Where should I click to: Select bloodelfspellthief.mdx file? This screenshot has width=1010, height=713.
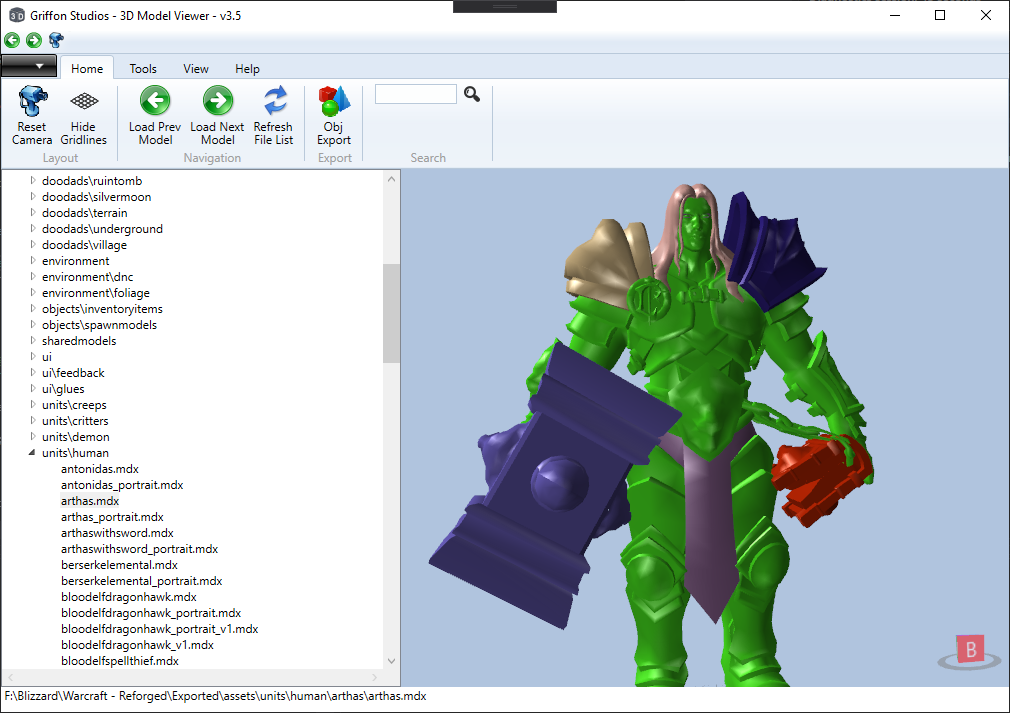click(120, 661)
